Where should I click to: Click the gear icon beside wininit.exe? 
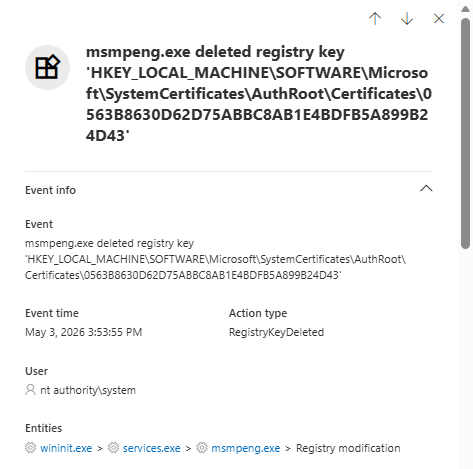(x=30, y=448)
